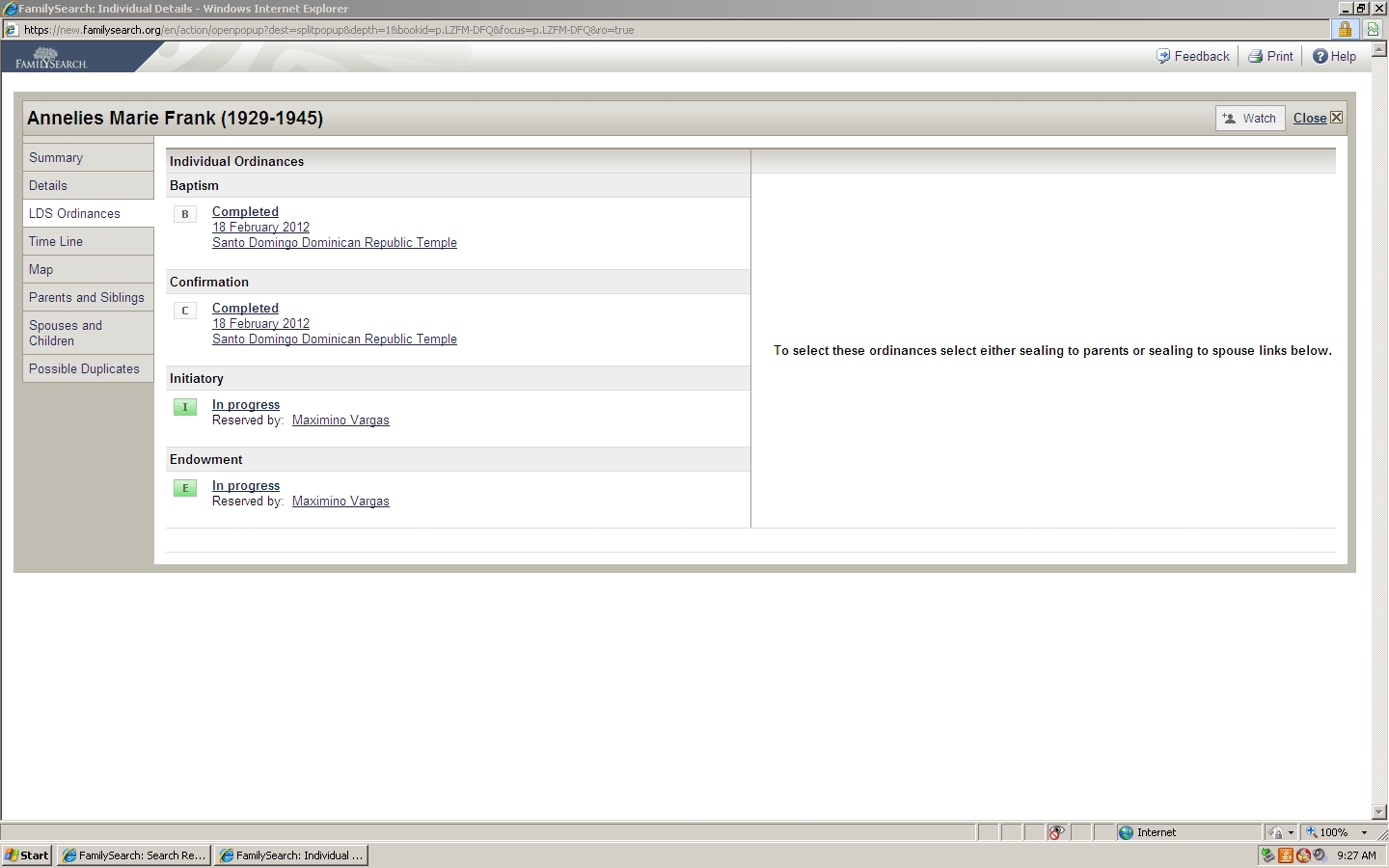This screenshot has height=868, width=1389.
Task: Open Maximino Vargas link under Endowment
Action: pyautogui.click(x=340, y=501)
